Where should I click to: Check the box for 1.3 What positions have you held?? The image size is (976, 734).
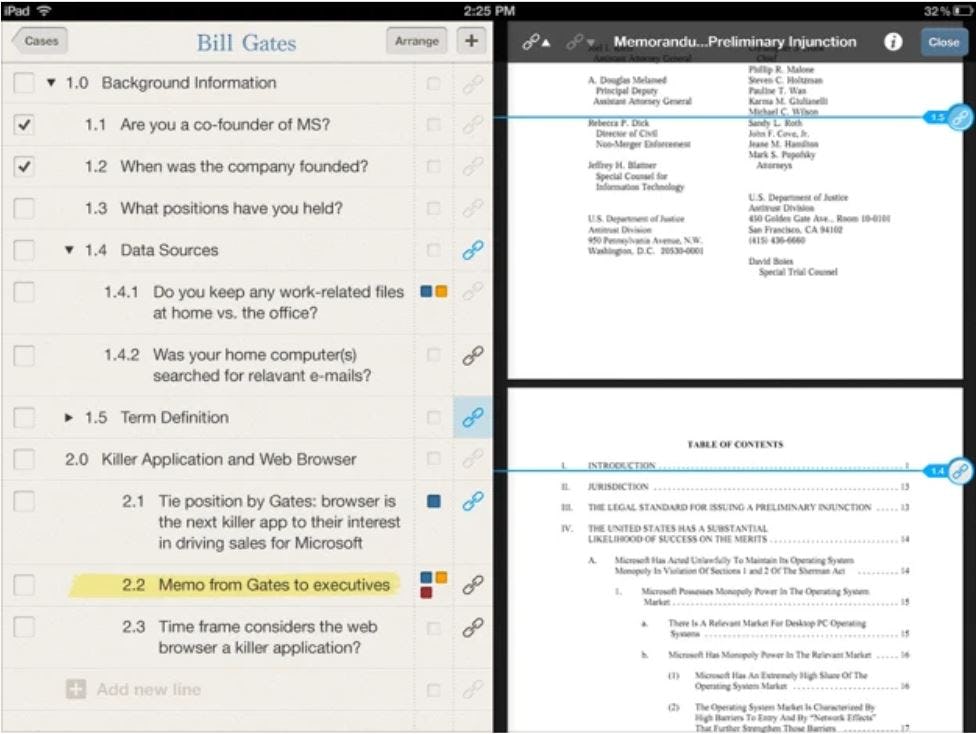[x=22, y=208]
